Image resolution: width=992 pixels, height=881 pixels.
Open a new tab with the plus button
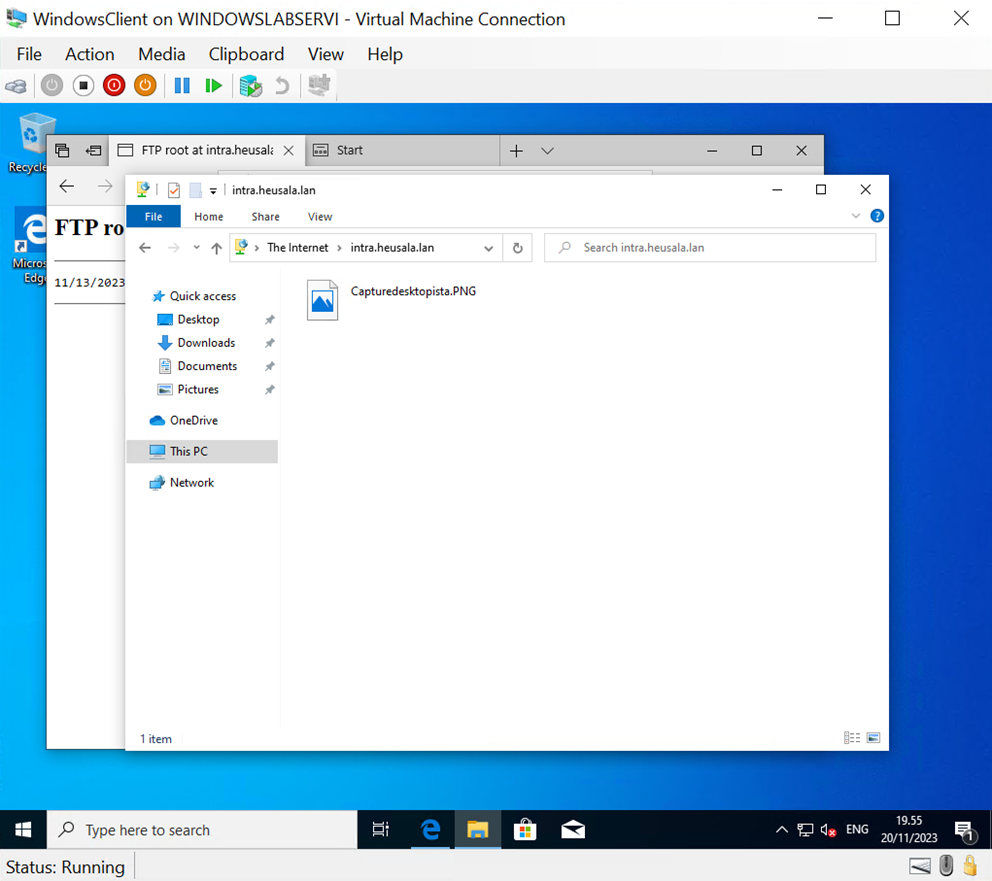tap(516, 150)
